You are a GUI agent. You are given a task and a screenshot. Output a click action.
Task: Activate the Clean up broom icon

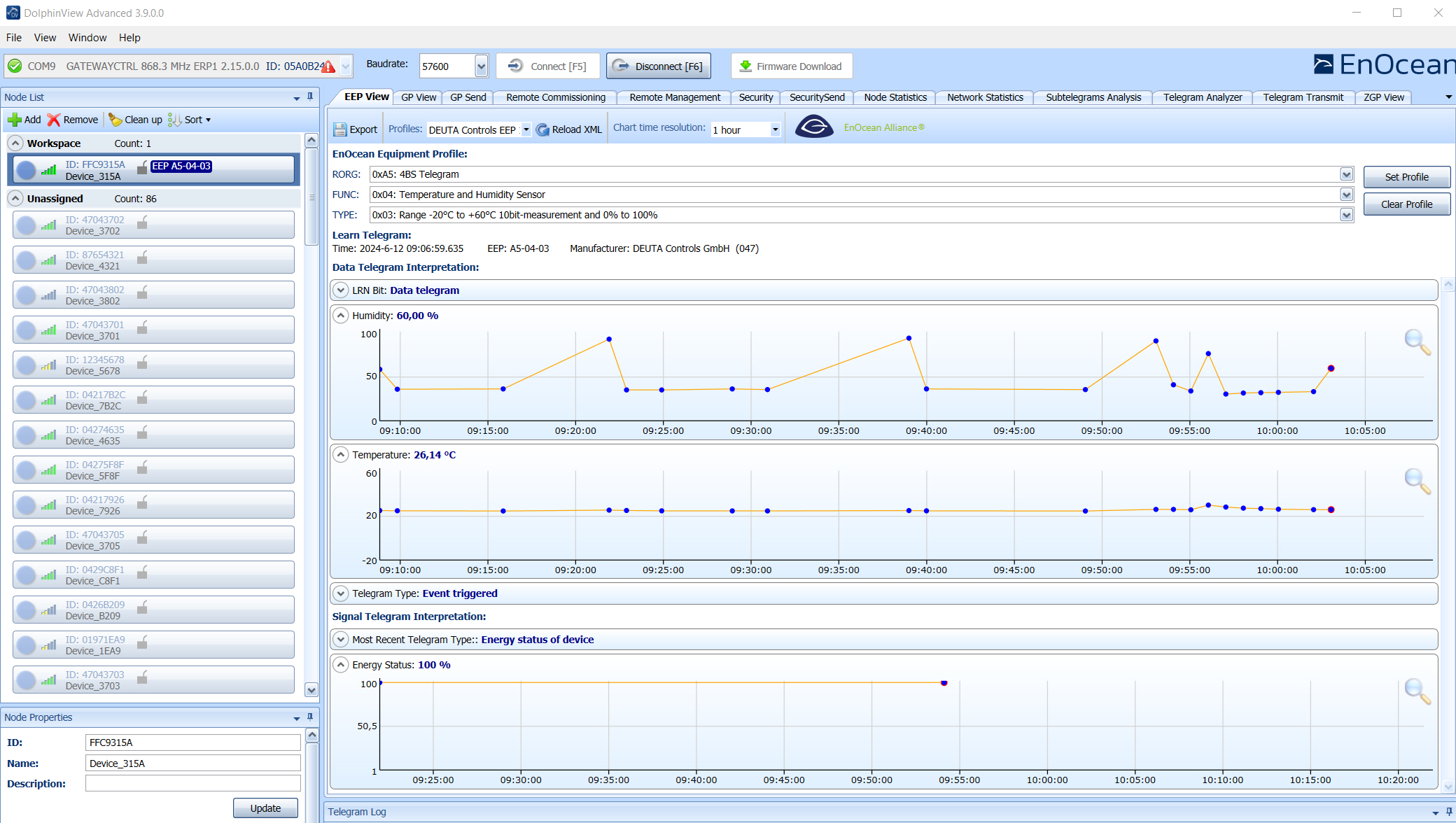point(116,120)
